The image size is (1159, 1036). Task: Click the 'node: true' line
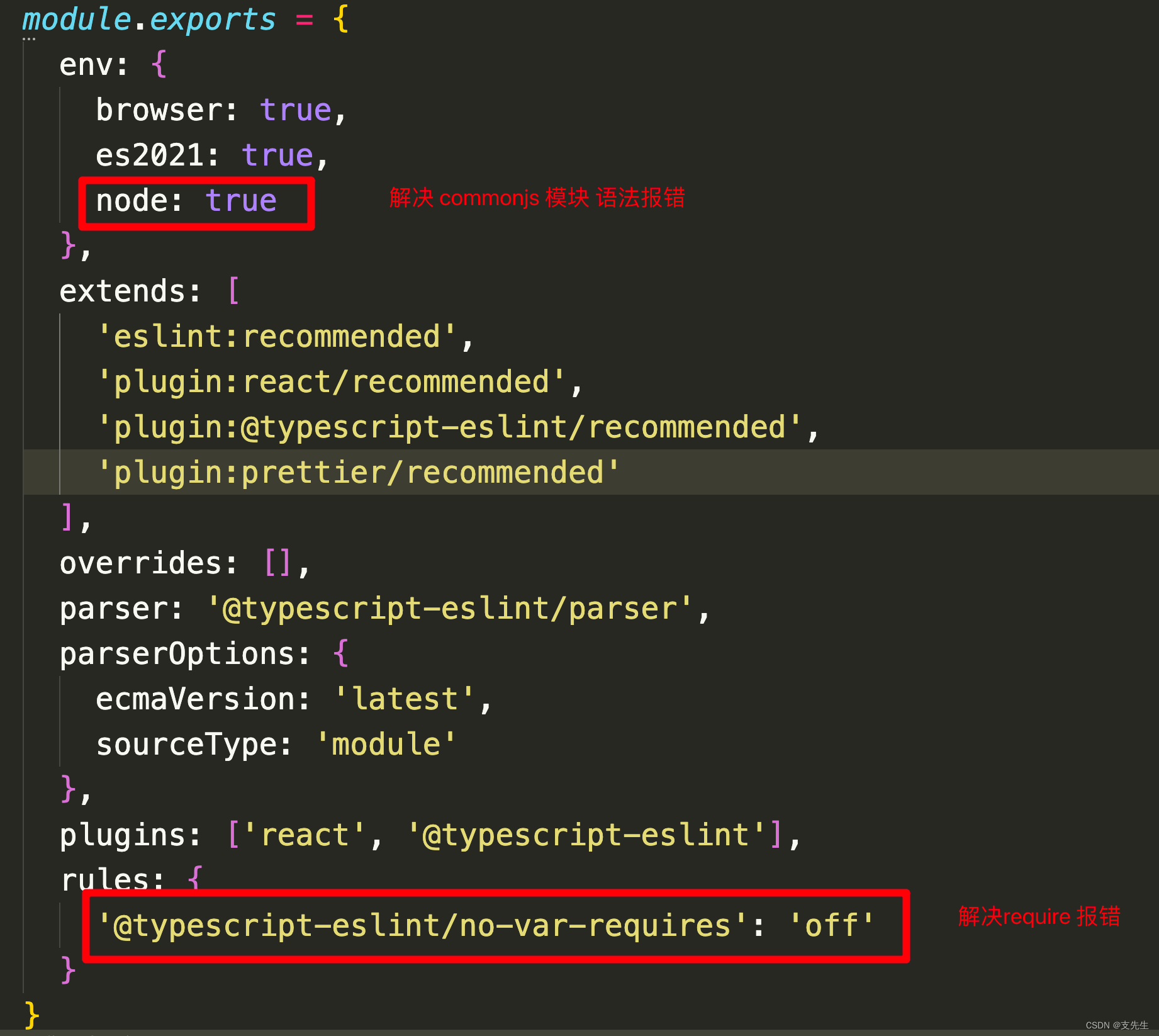(x=186, y=201)
